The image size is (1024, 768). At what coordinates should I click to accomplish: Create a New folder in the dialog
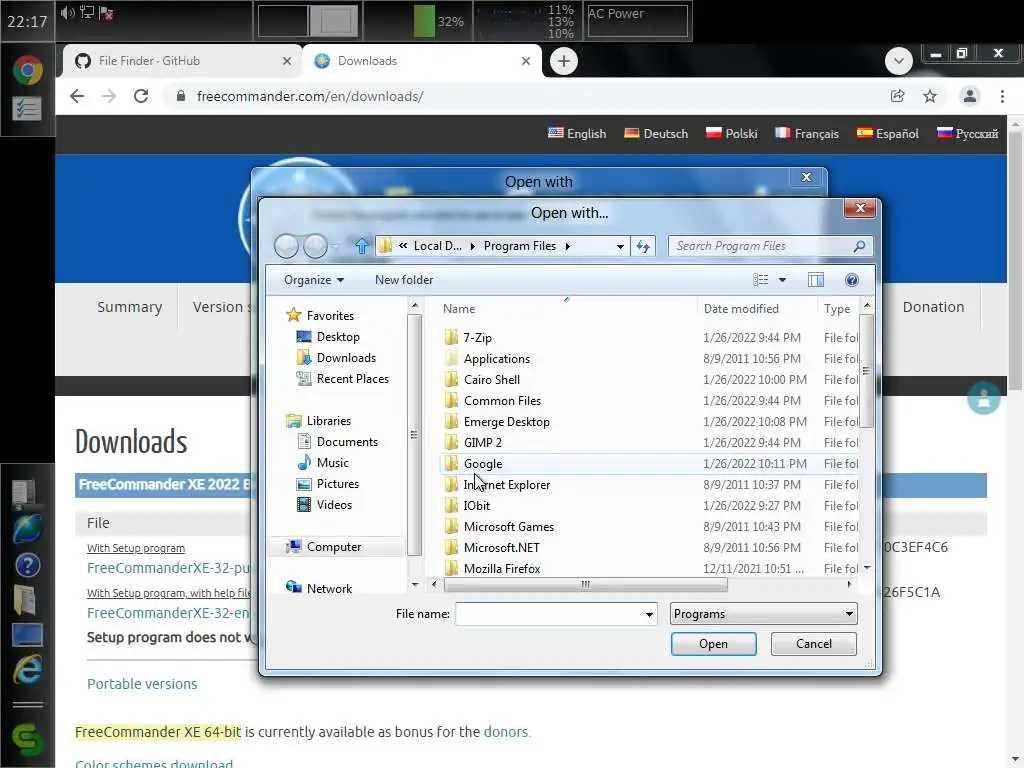(x=404, y=280)
